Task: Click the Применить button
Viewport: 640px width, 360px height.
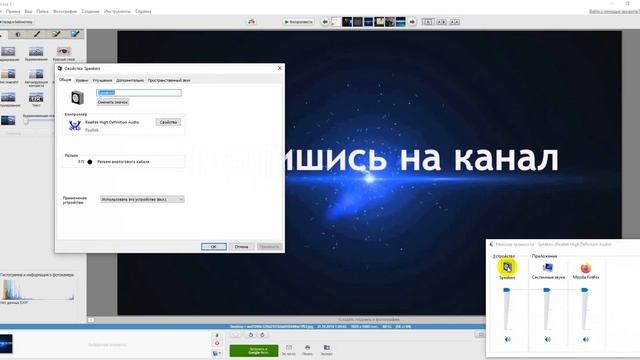Action: (x=269, y=247)
